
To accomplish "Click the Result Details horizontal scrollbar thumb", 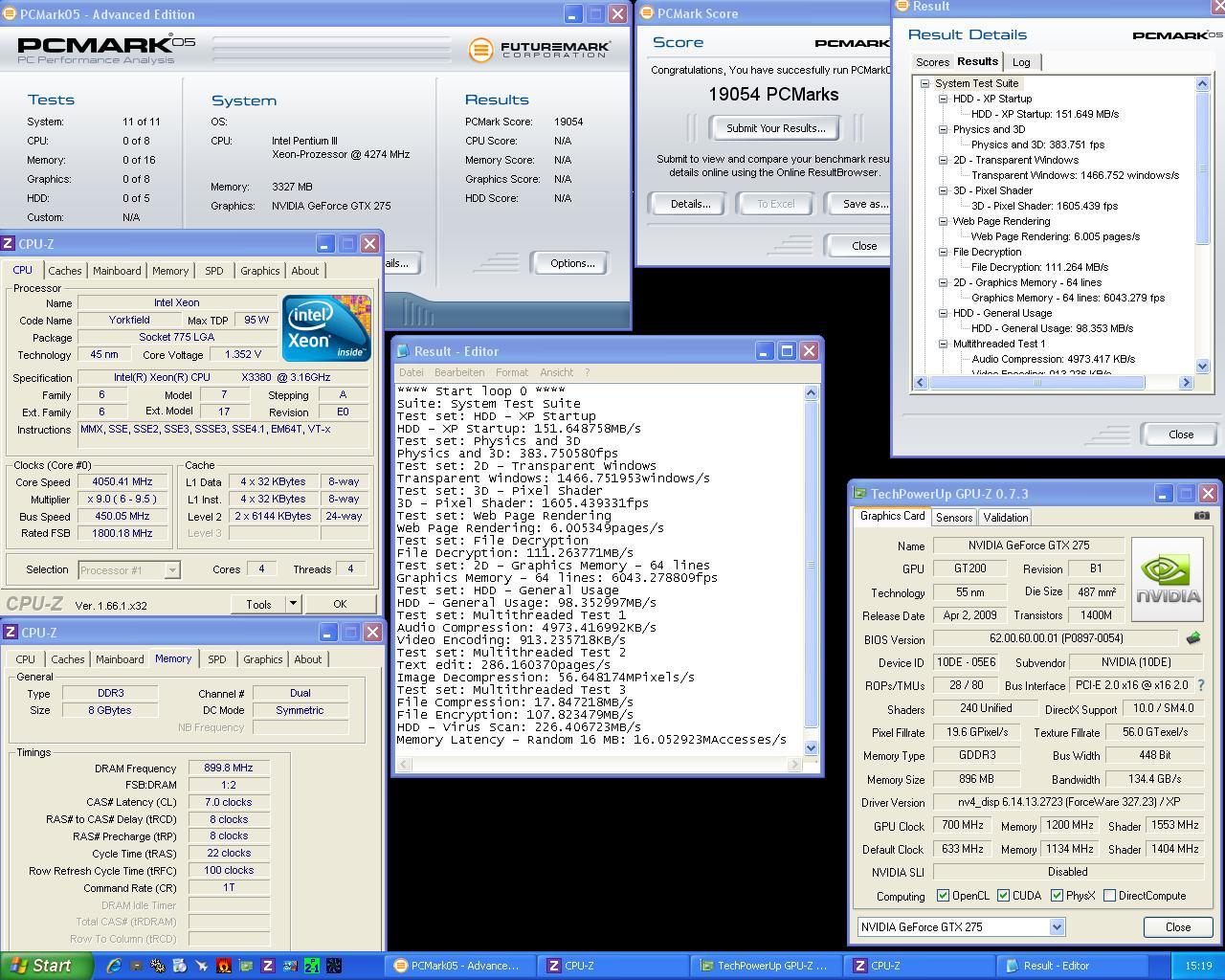I will coord(1036,383).
